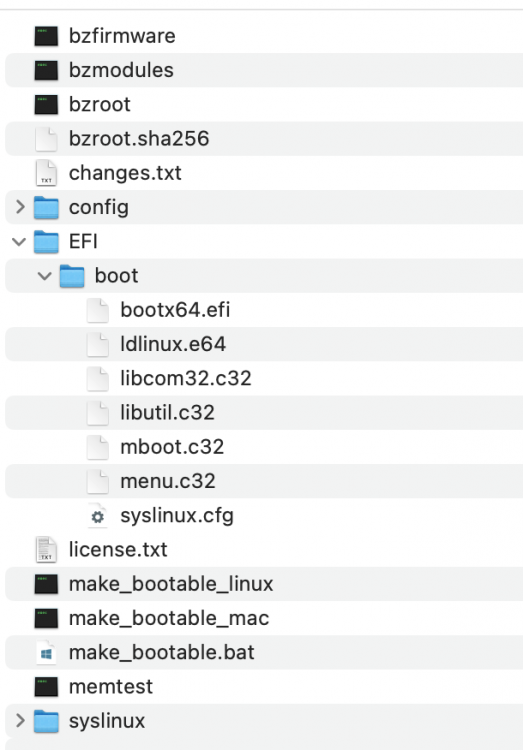The height and width of the screenshot is (750, 523).
Task: Collapse the boot subfolder chevron
Action: coord(45,276)
